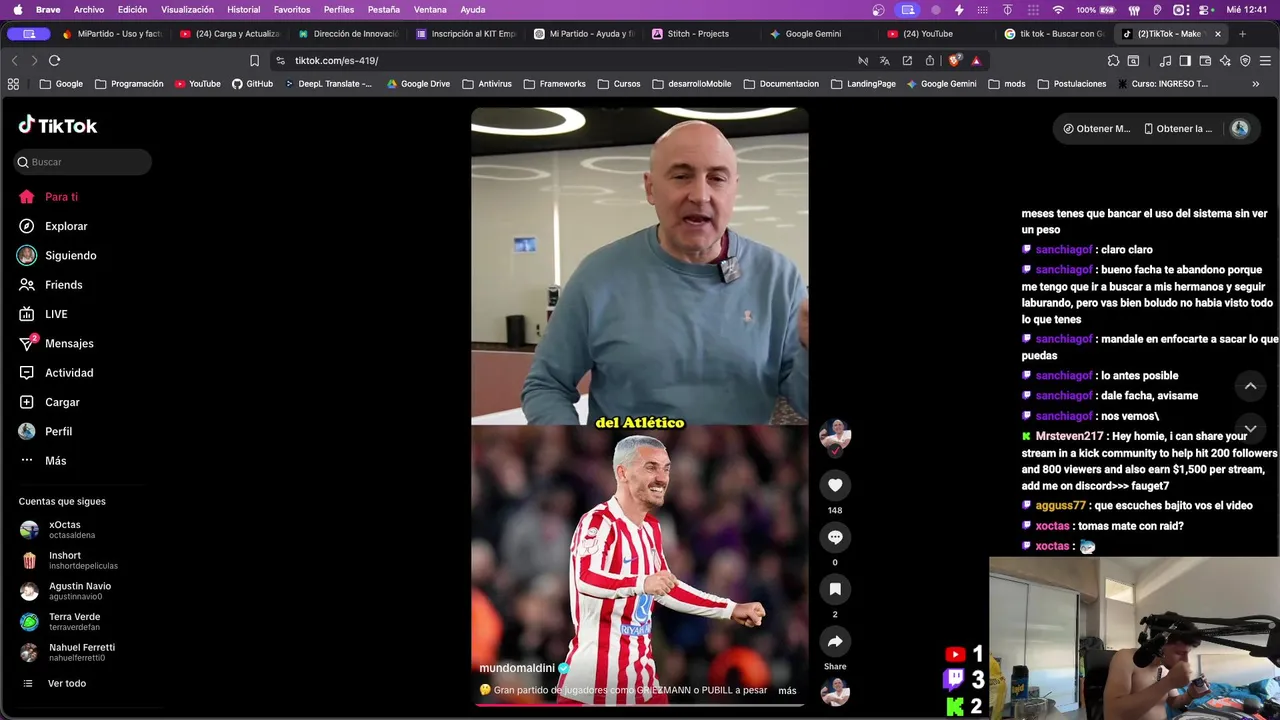Viewport: 1280px width, 720px height.
Task: Click the TikTok search field
Action: 83,162
